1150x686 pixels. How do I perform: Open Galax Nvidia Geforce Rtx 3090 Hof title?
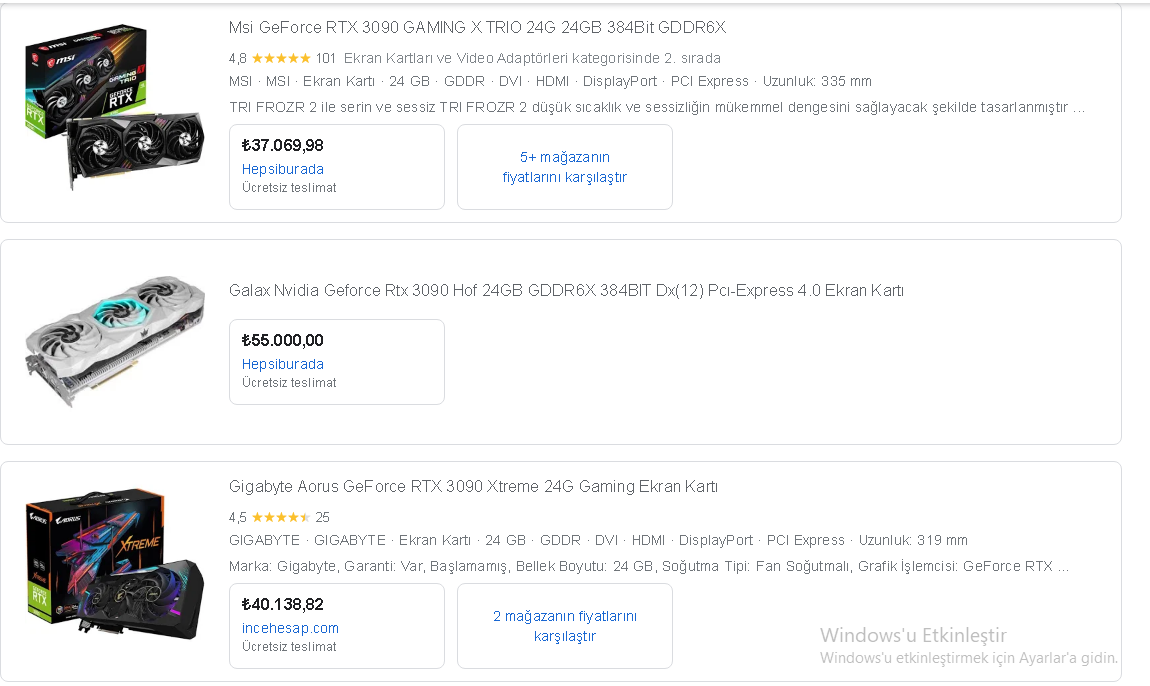566,291
